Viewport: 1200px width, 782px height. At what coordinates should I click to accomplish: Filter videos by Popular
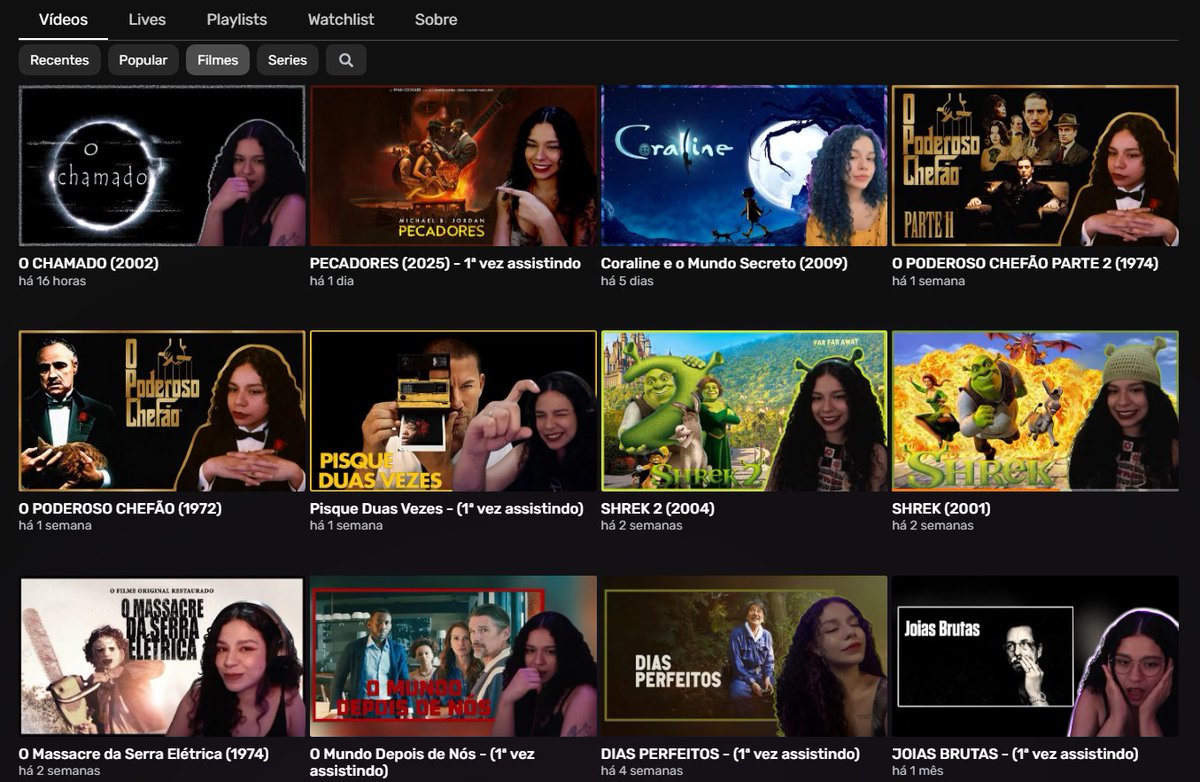(x=143, y=60)
